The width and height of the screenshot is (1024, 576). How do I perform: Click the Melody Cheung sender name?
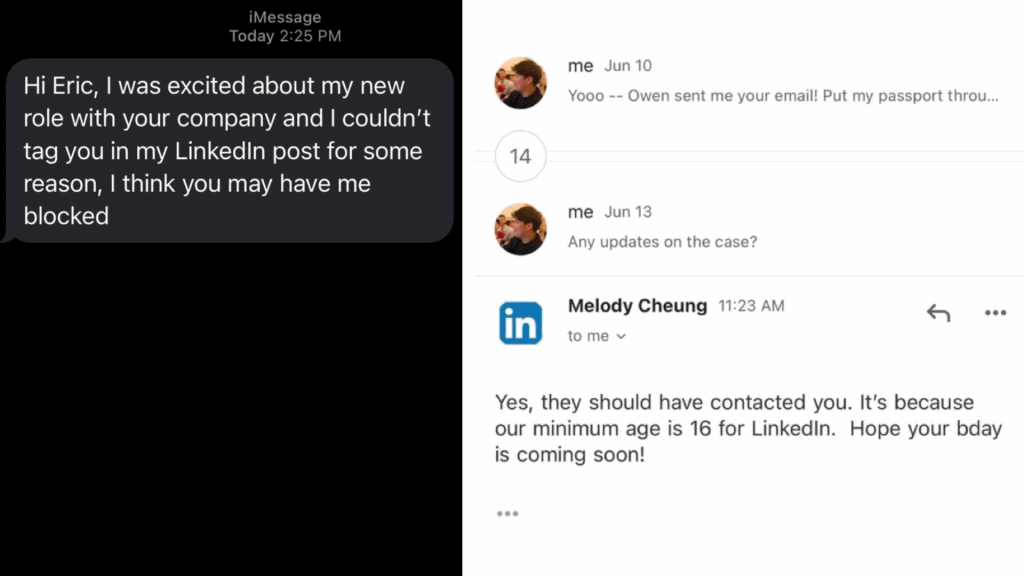(637, 306)
